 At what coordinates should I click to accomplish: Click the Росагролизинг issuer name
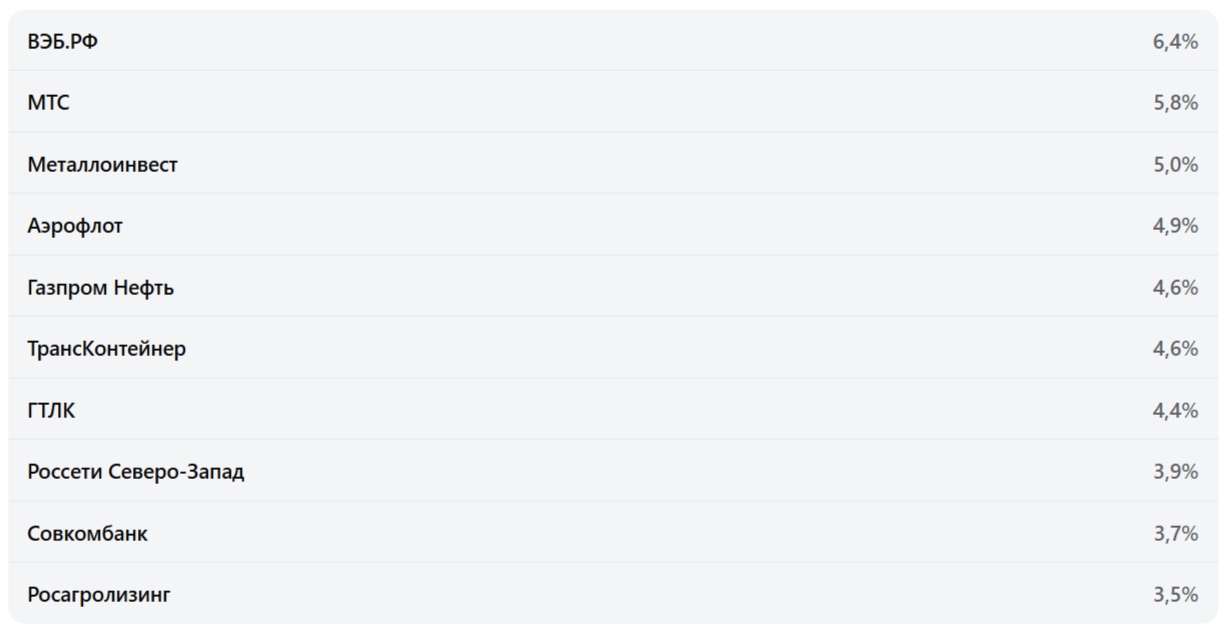pos(99,595)
